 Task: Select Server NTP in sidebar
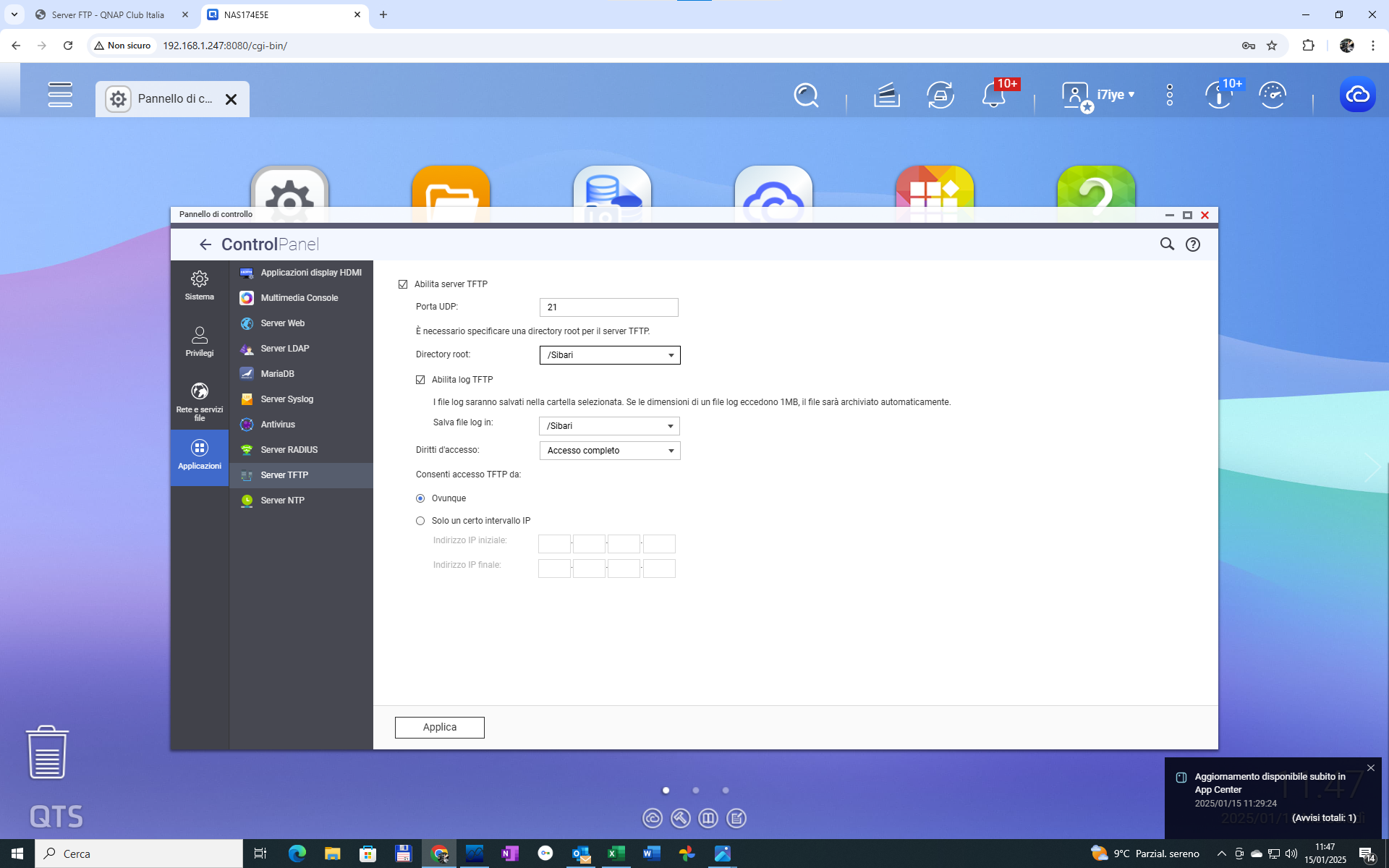[282, 501]
